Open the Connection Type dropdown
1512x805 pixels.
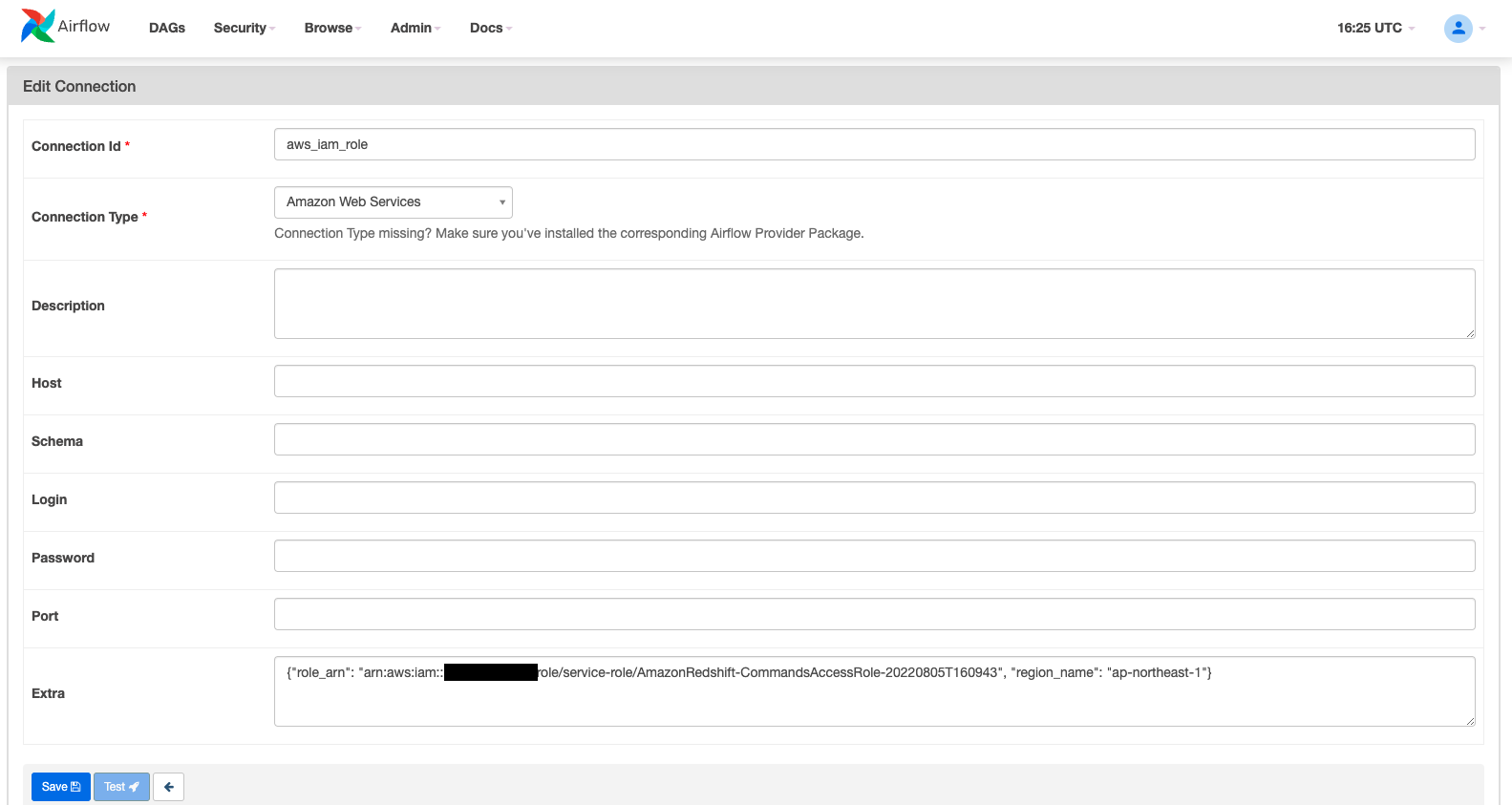pyautogui.click(x=394, y=202)
